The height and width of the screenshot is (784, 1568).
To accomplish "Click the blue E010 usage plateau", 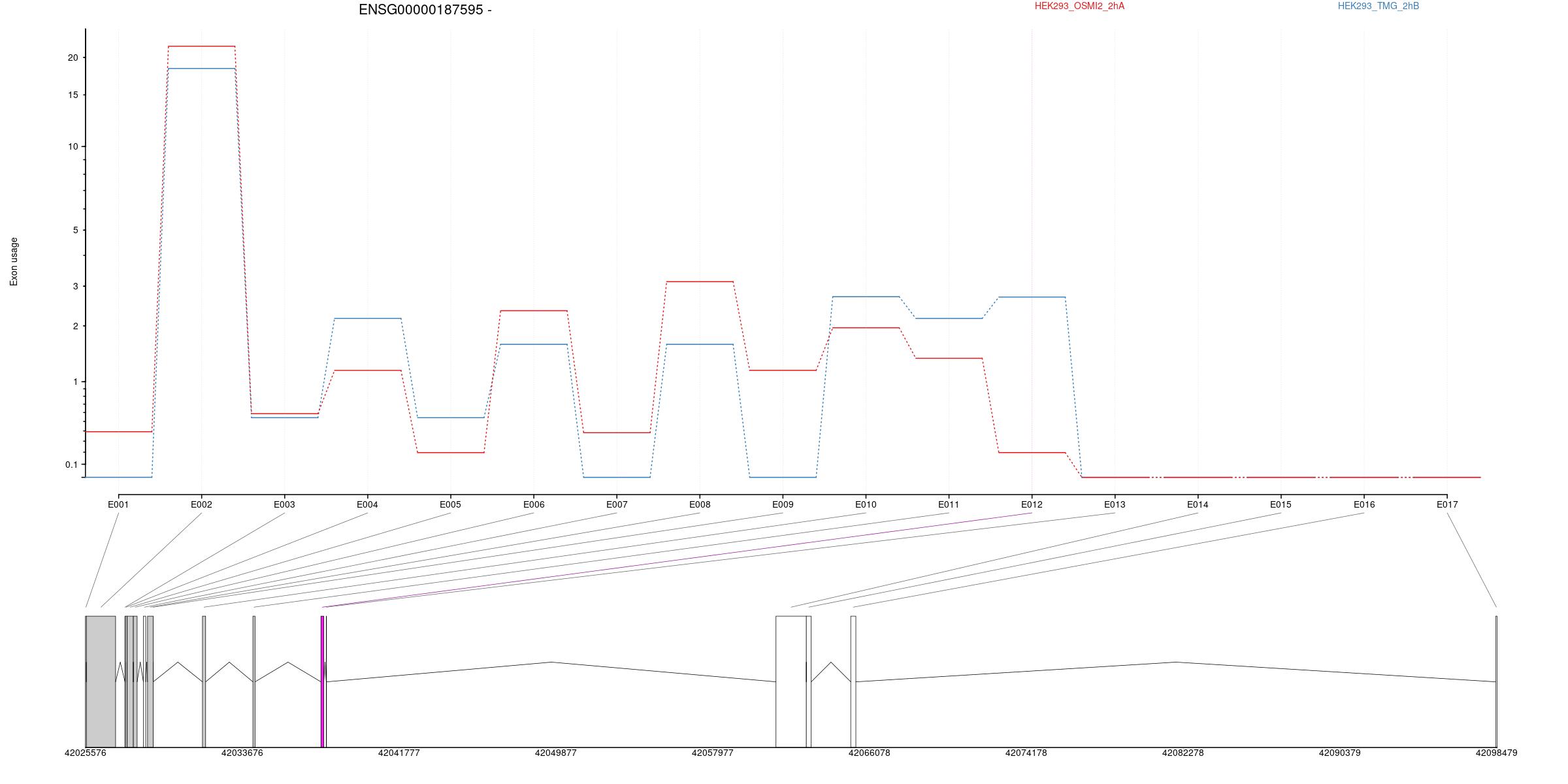I will click(866, 297).
